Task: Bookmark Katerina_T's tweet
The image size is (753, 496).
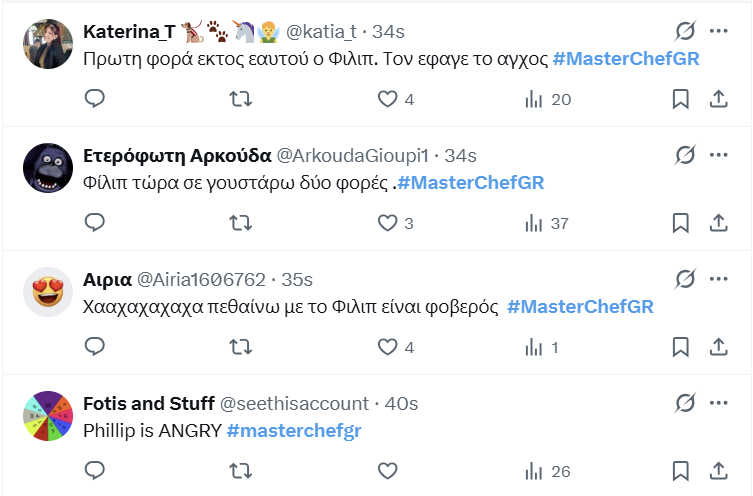Action: pyautogui.click(x=680, y=99)
